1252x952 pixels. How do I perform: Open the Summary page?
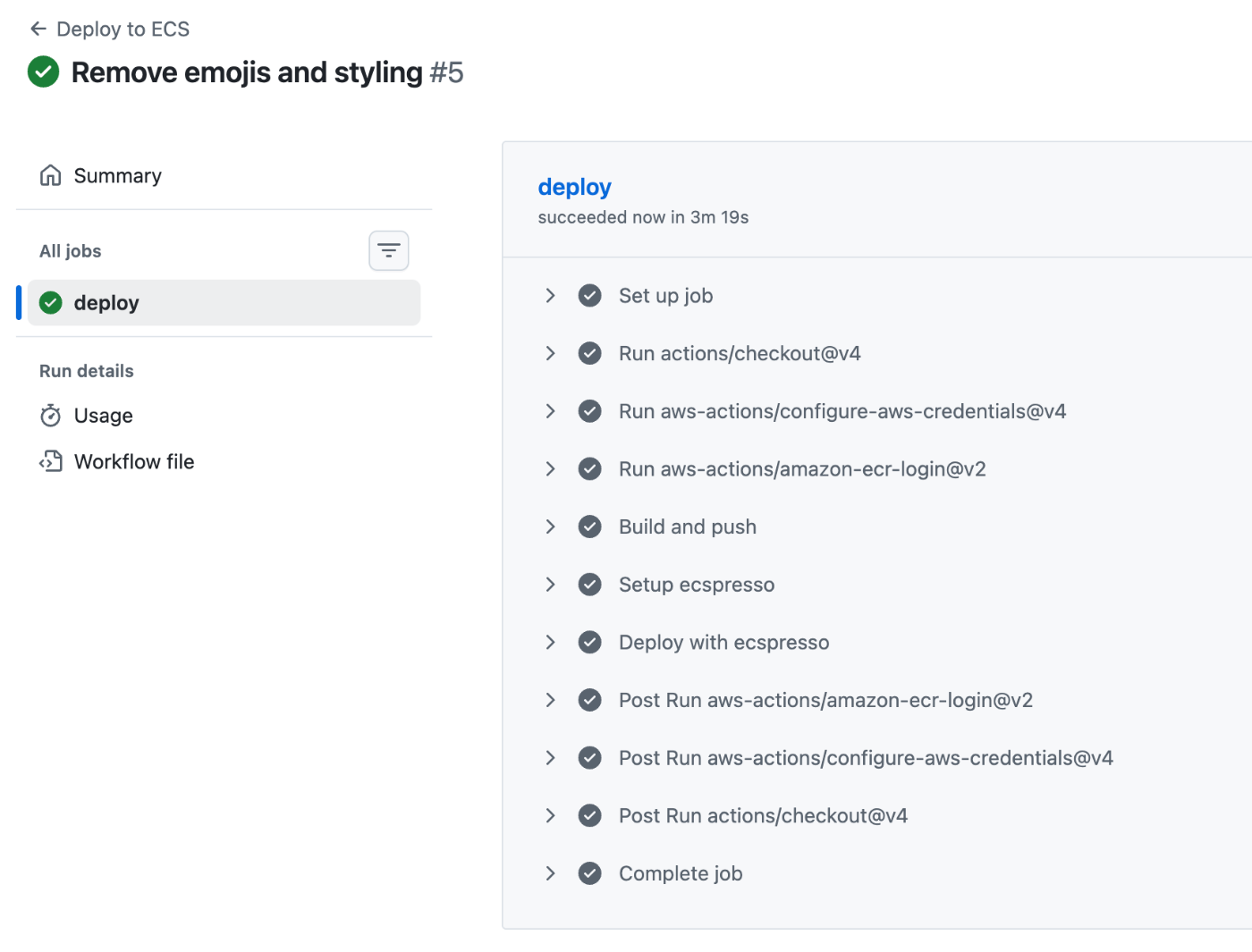pos(117,176)
